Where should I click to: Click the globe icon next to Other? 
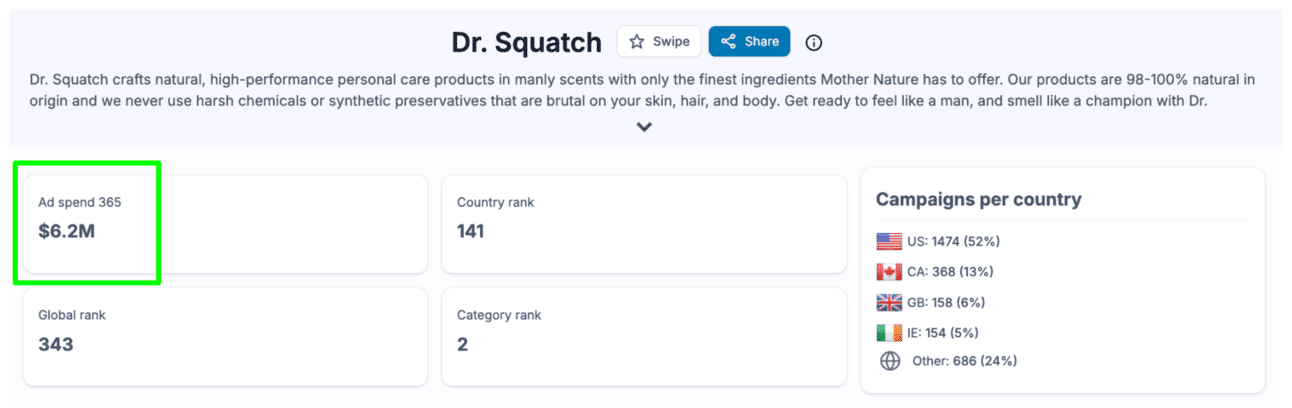point(890,361)
